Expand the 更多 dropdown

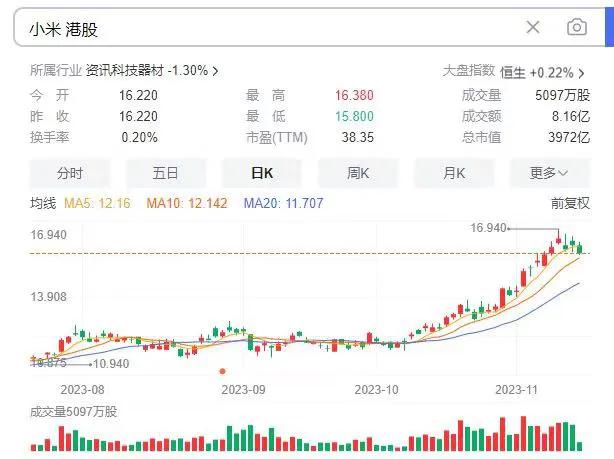point(549,173)
